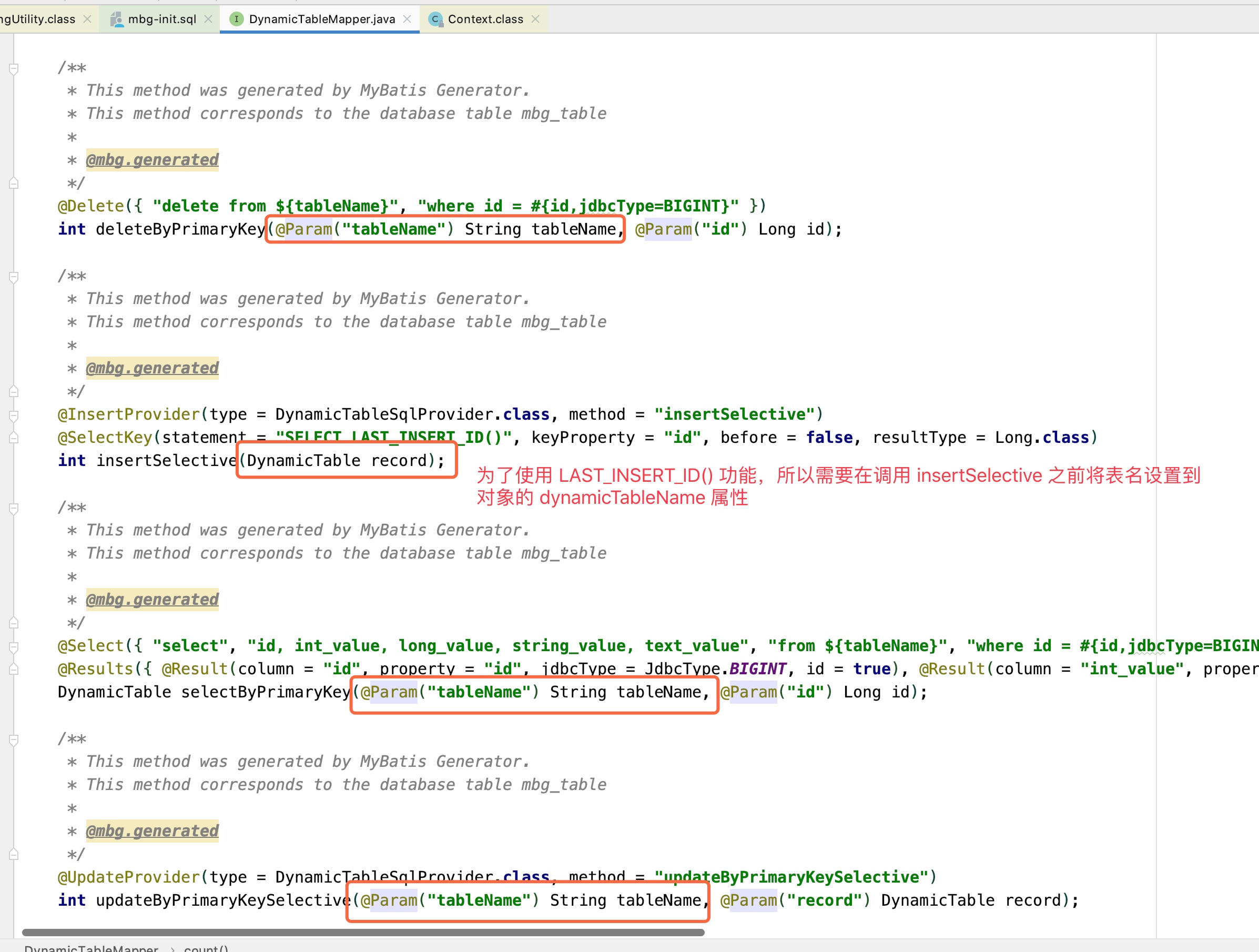Screen dimensions: 1259x952
Task: Click @mbg.generated link above insertSelective
Action: click(x=151, y=368)
